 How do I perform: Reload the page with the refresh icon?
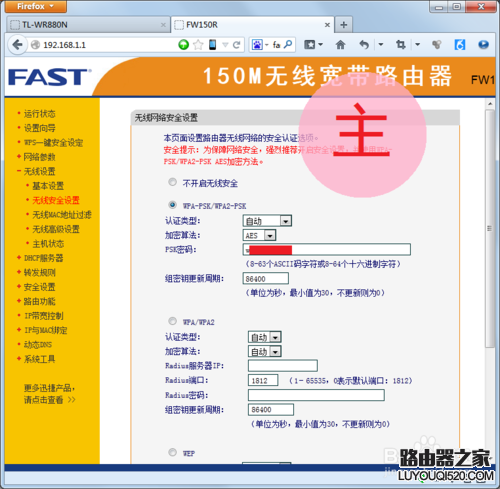237,45
